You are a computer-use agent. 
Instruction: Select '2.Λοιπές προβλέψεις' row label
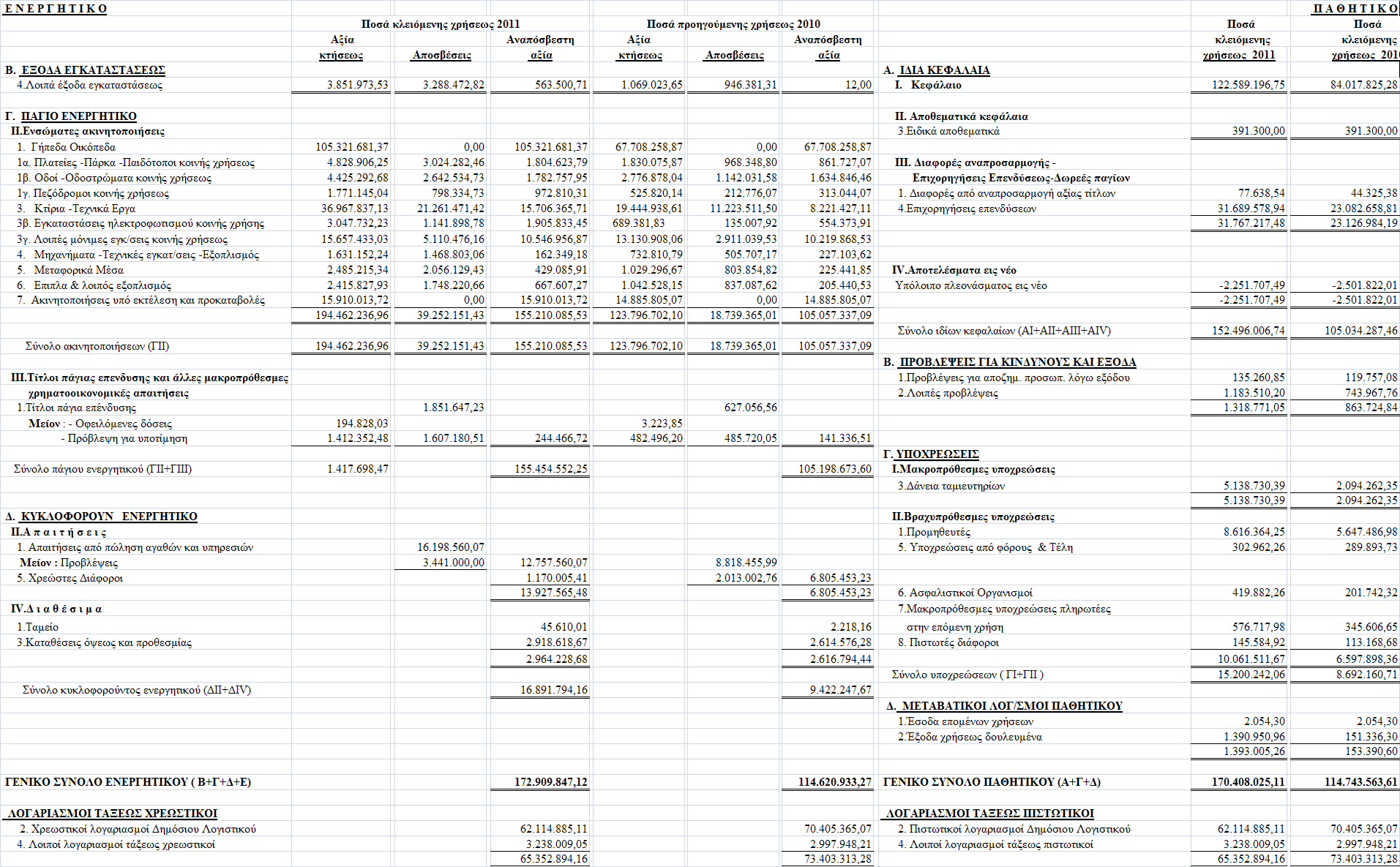(x=948, y=393)
